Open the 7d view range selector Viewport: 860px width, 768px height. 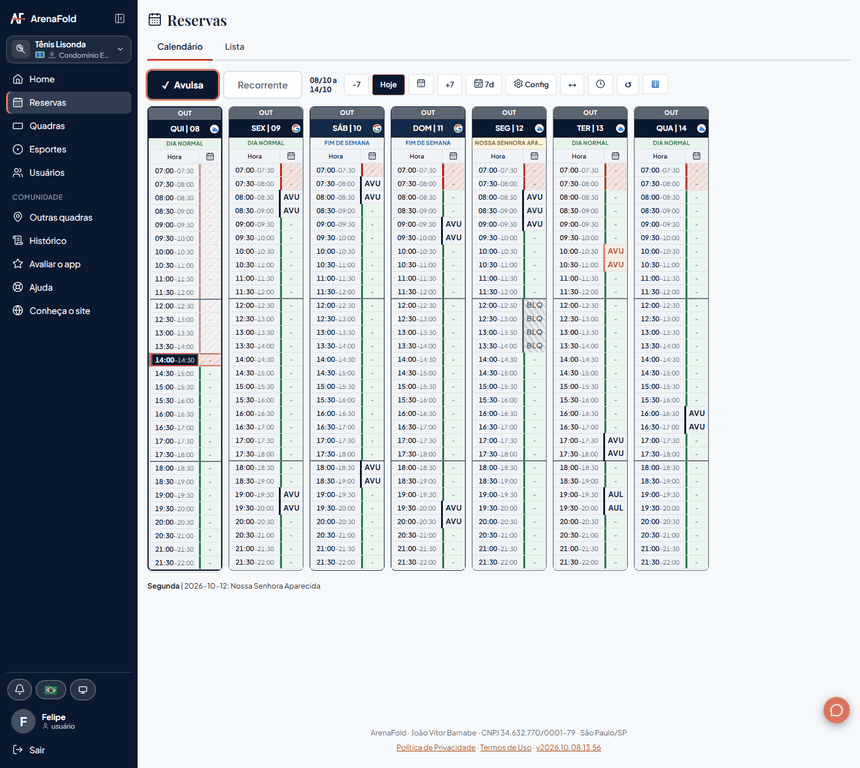(x=484, y=84)
